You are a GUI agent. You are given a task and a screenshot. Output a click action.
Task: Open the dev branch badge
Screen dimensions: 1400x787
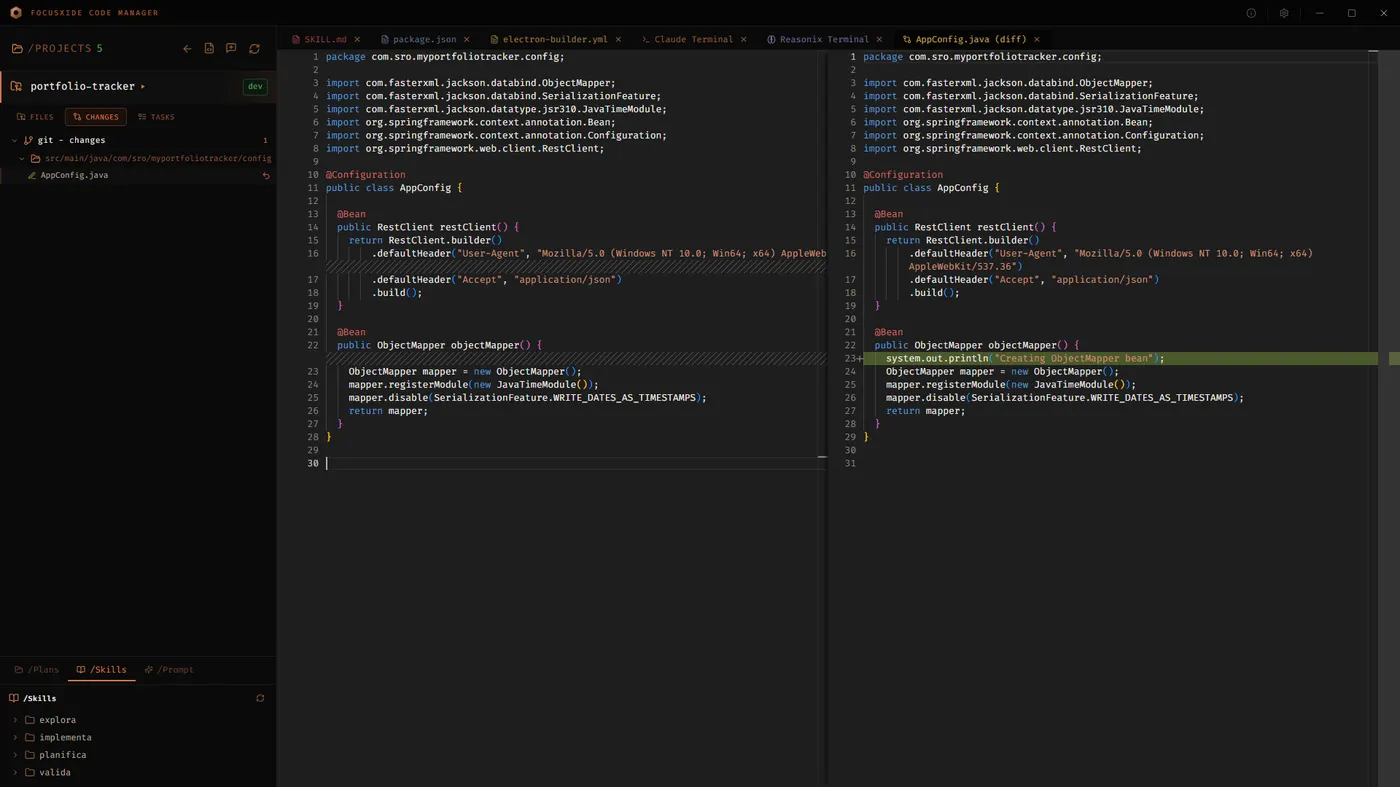tap(255, 86)
